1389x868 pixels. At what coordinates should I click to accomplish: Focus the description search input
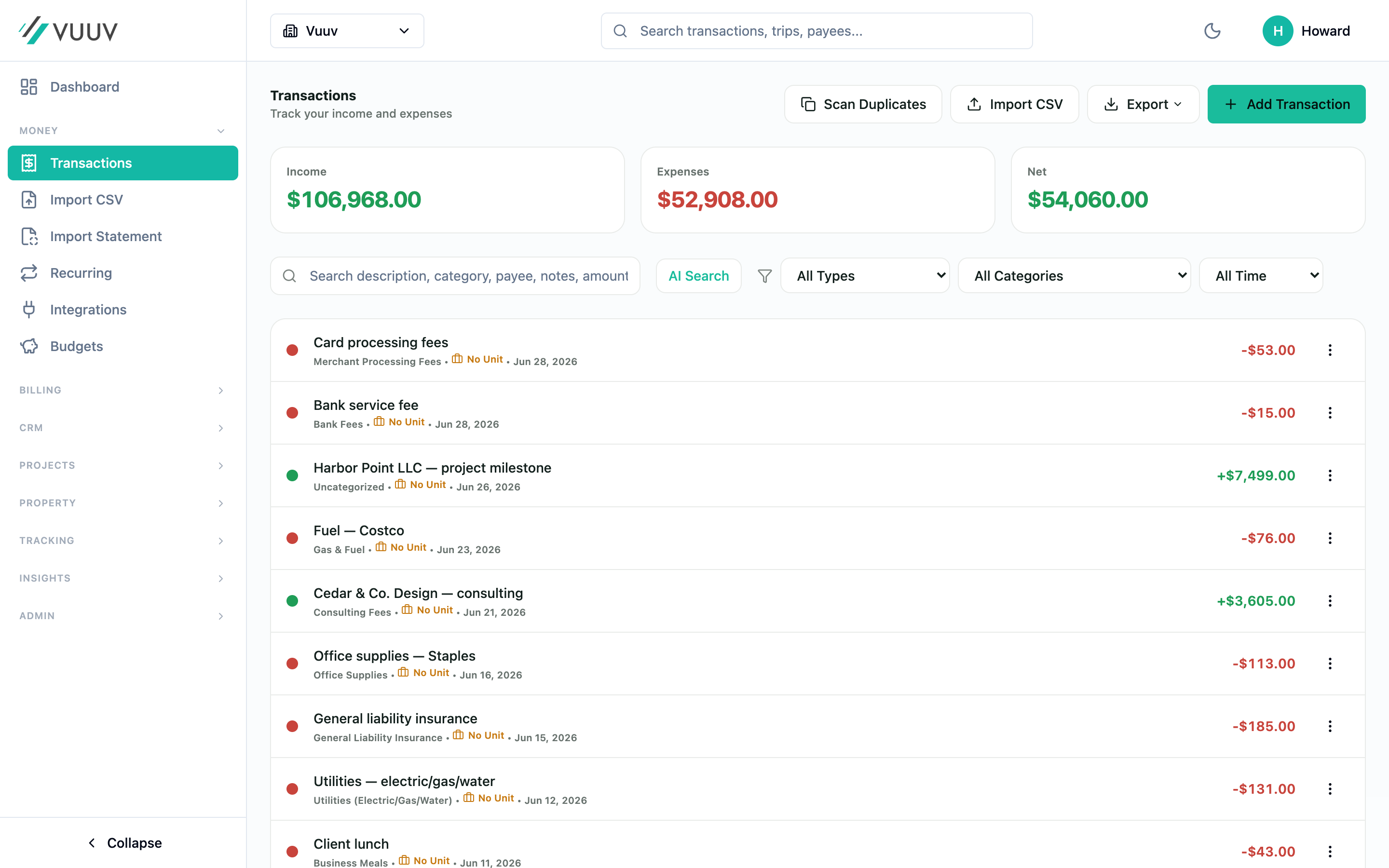[x=455, y=276]
